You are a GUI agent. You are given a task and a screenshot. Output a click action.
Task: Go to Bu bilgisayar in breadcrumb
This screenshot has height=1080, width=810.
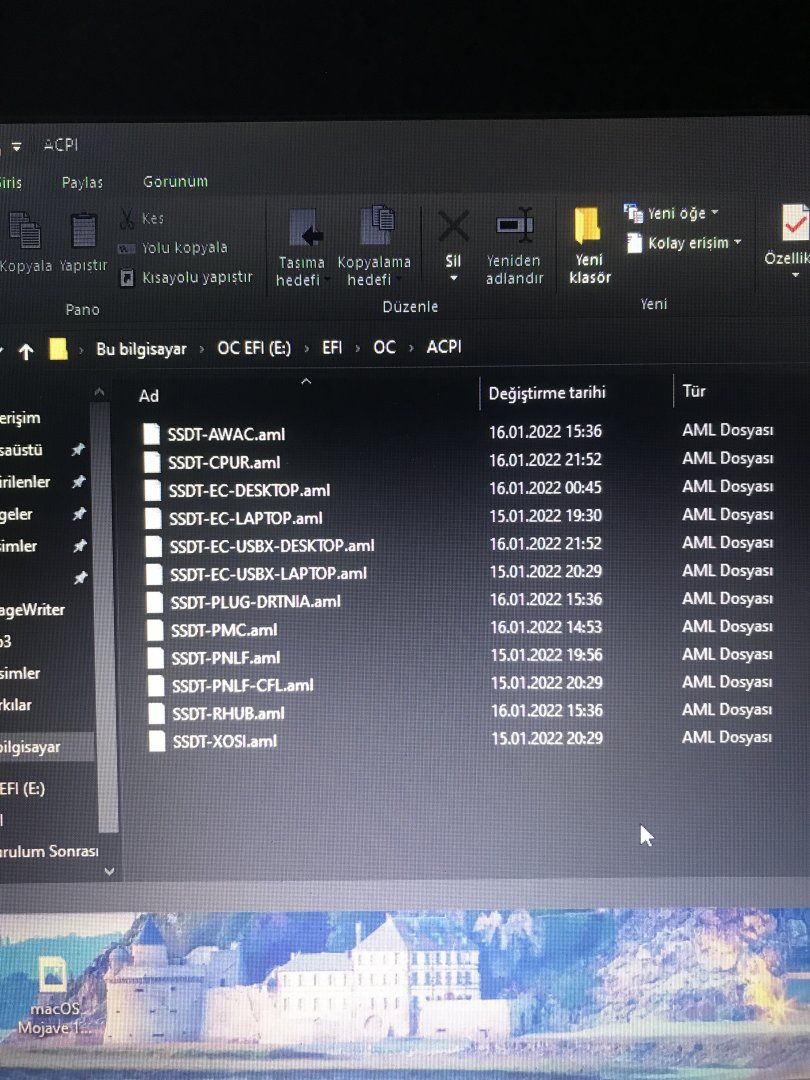tap(141, 349)
